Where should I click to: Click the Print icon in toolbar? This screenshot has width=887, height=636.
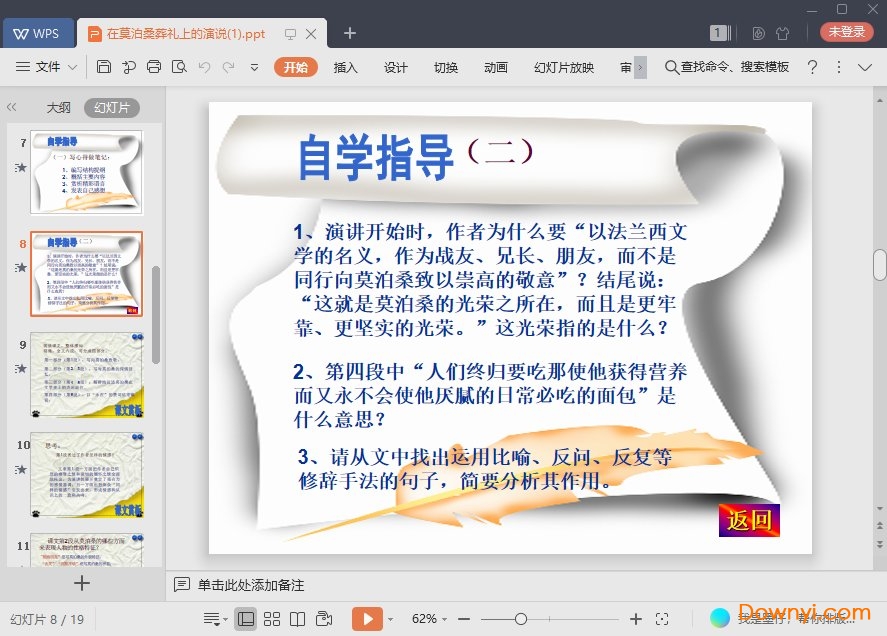click(154, 67)
